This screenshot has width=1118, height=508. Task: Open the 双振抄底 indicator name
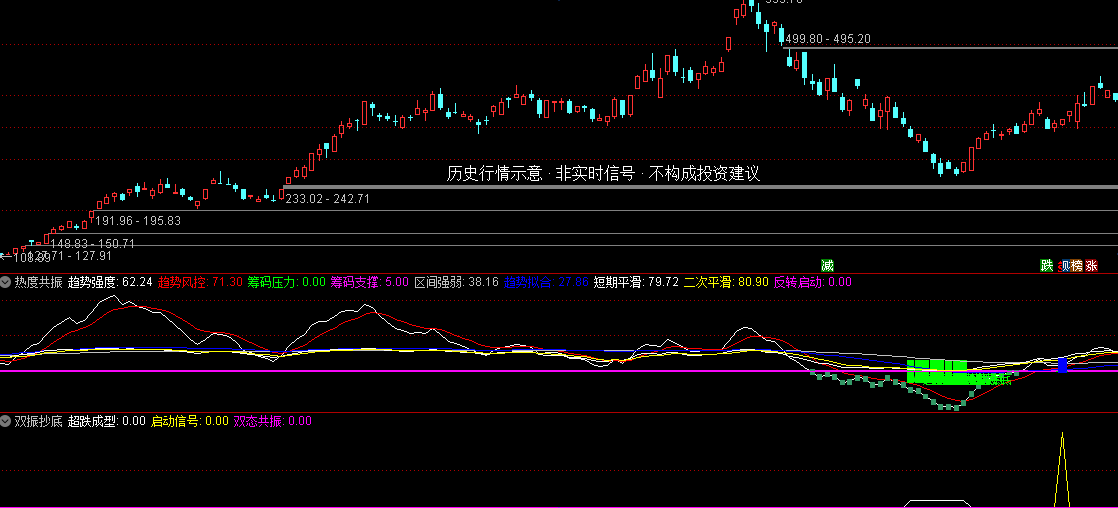(39, 421)
